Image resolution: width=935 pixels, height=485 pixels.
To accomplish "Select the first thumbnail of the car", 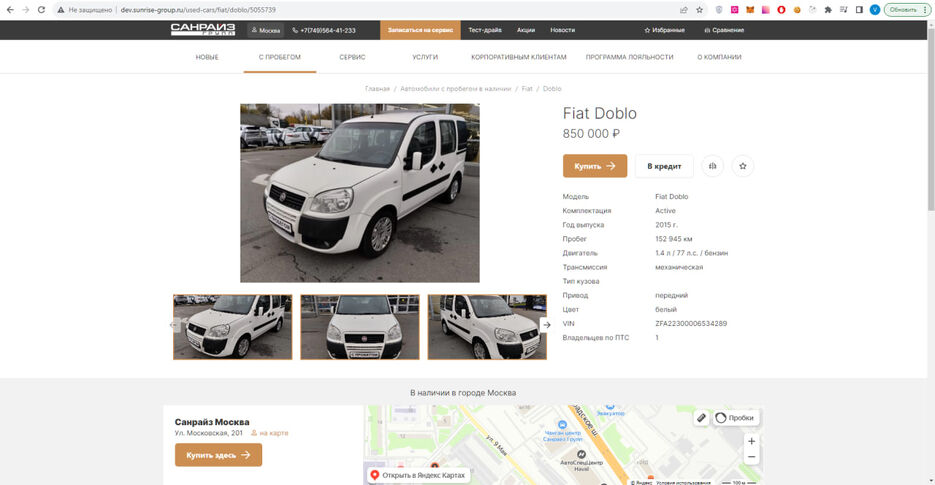I will [233, 327].
